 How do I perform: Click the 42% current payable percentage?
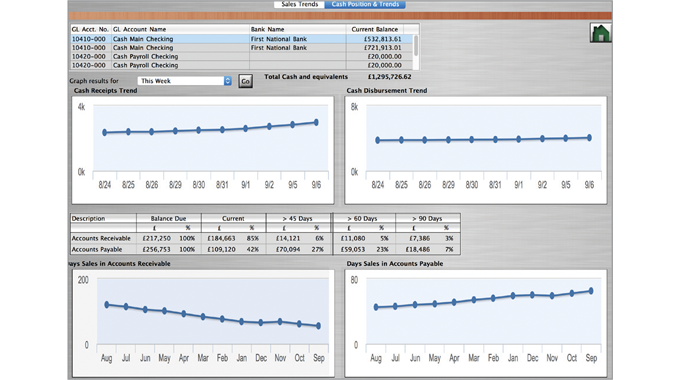click(252, 249)
